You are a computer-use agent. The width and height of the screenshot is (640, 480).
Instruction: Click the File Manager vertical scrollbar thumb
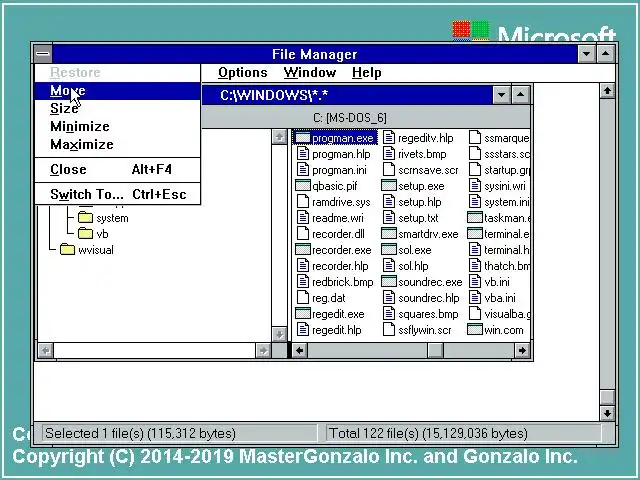coord(607,397)
